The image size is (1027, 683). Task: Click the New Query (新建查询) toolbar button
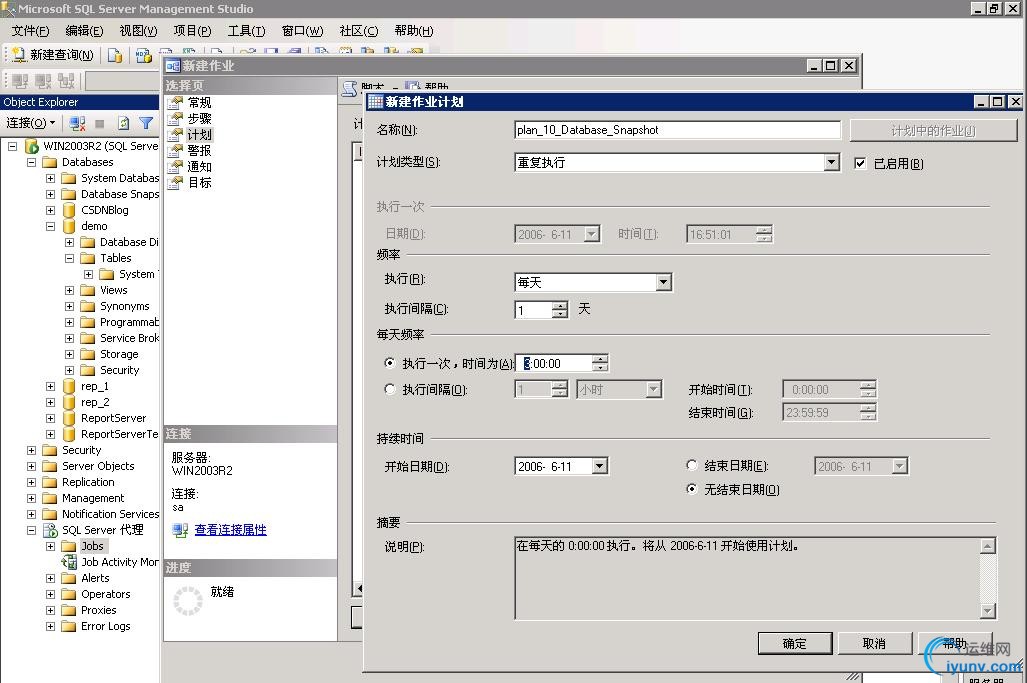(x=54, y=55)
